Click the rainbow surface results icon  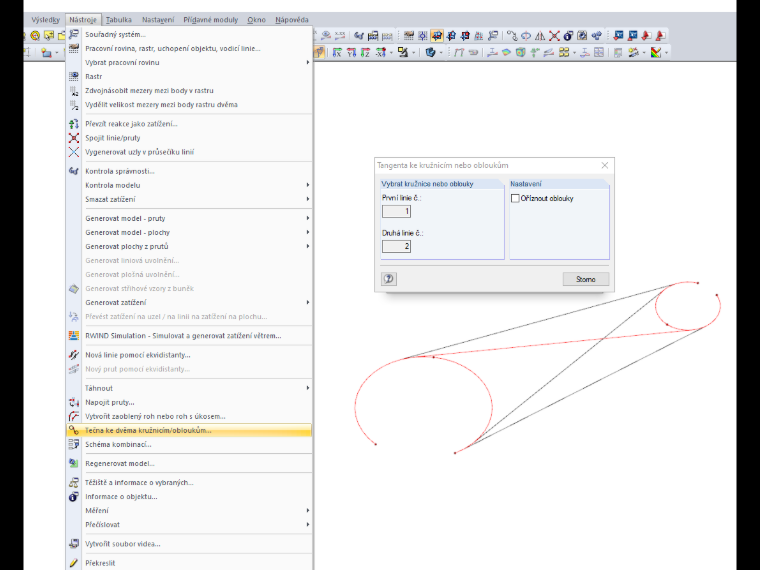pyautogui.click(x=507, y=52)
